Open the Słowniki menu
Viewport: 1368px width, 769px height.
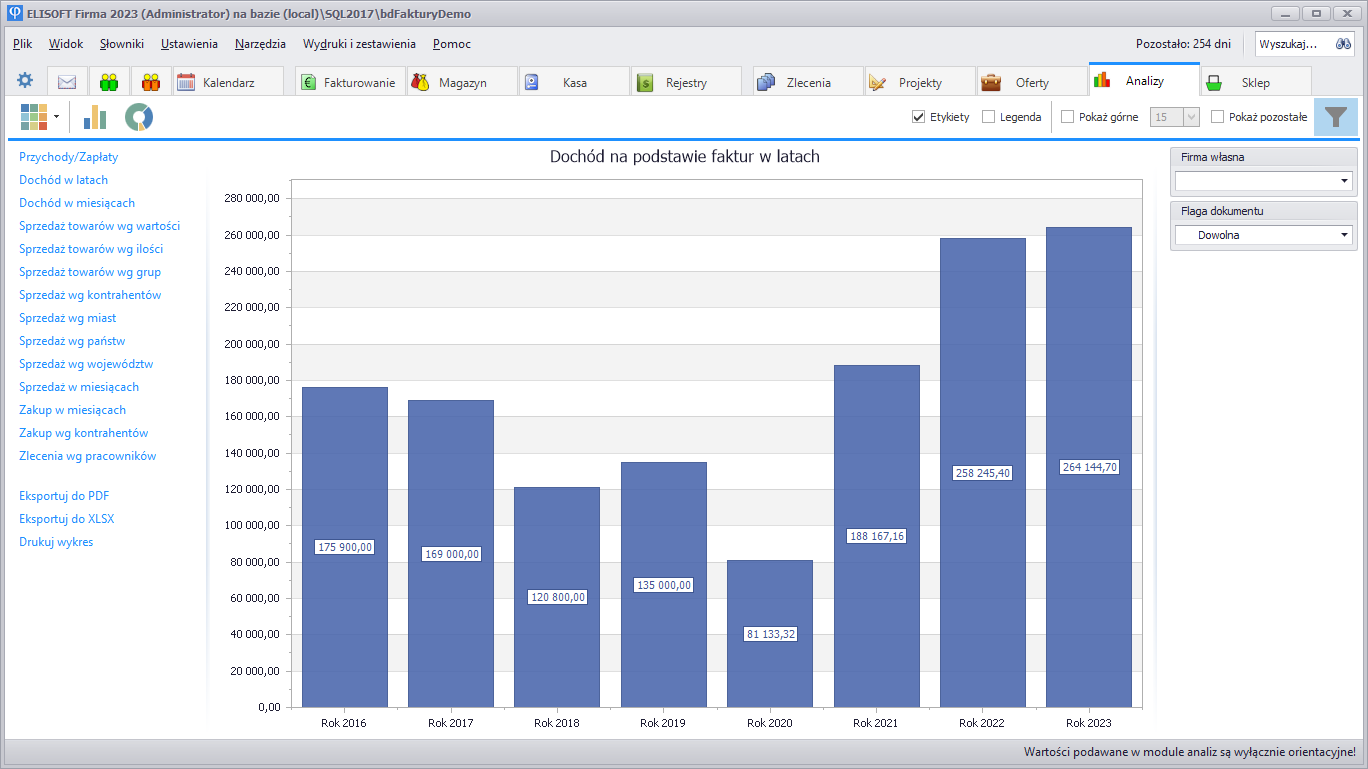click(x=122, y=44)
